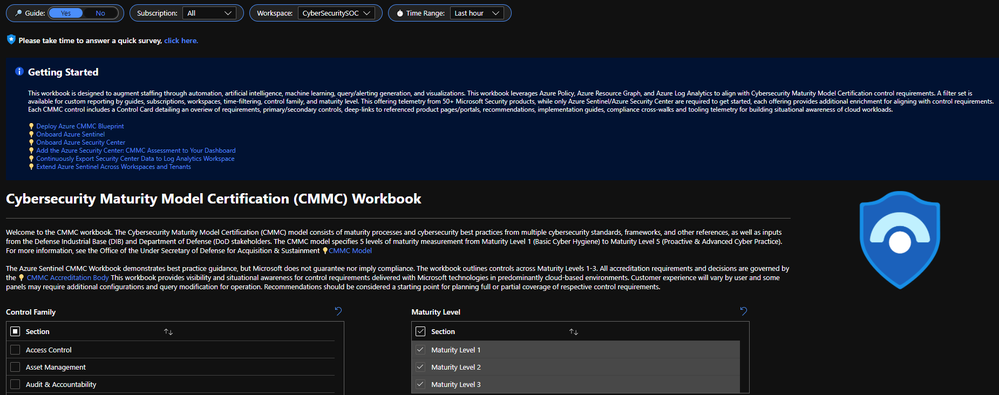Sort Maturity Level by Section column
The image size is (999, 395).
[573, 332]
